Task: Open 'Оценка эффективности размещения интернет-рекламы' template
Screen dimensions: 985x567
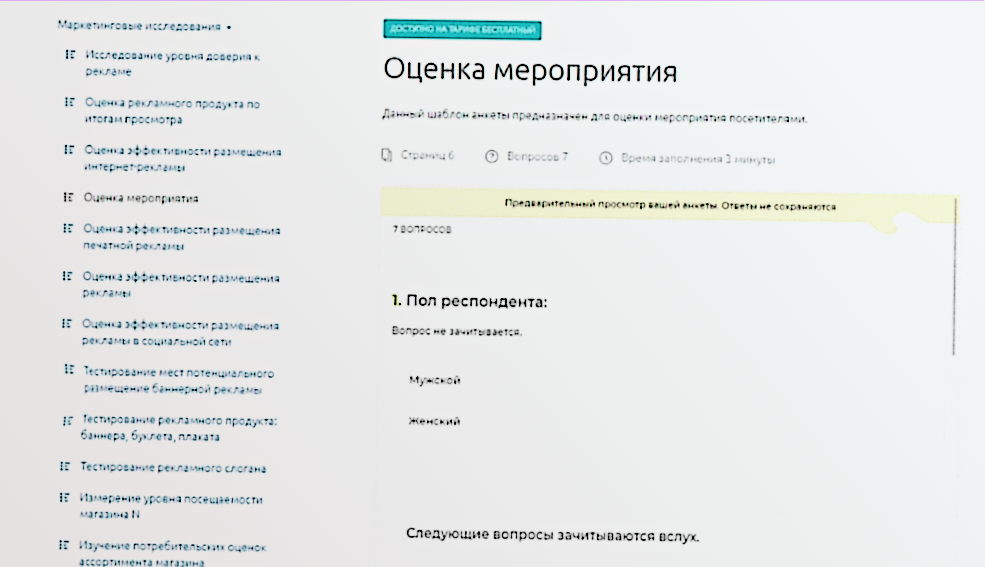Action: tap(182, 159)
